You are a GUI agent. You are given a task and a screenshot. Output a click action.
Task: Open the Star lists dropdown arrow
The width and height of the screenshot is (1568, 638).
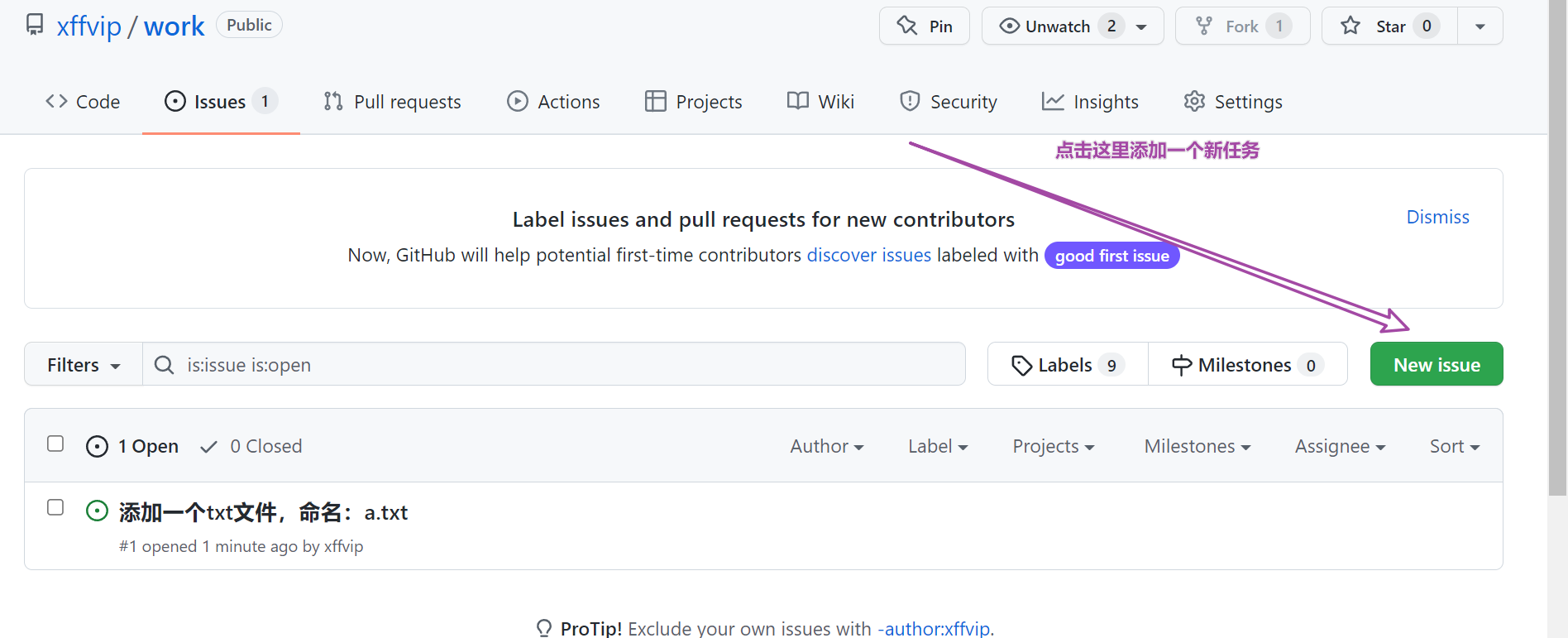pyautogui.click(x=1480, y=26)
